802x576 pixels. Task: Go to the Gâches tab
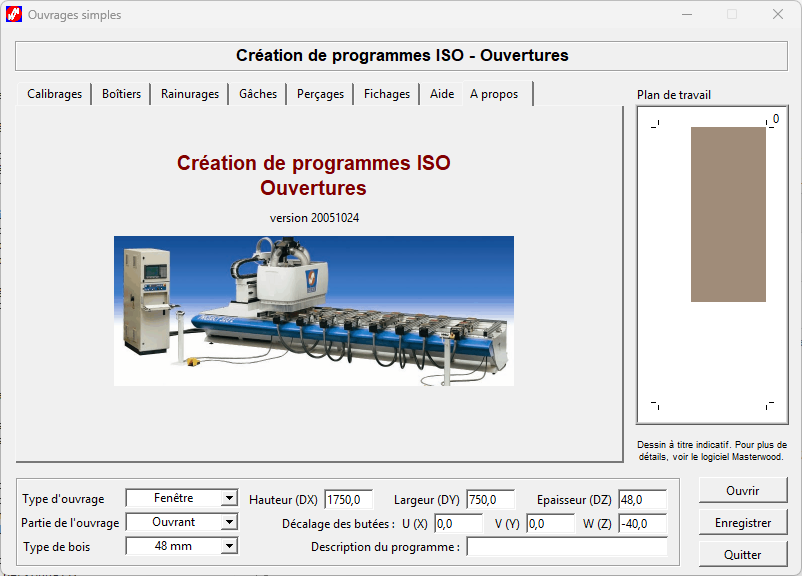(258, 94)
